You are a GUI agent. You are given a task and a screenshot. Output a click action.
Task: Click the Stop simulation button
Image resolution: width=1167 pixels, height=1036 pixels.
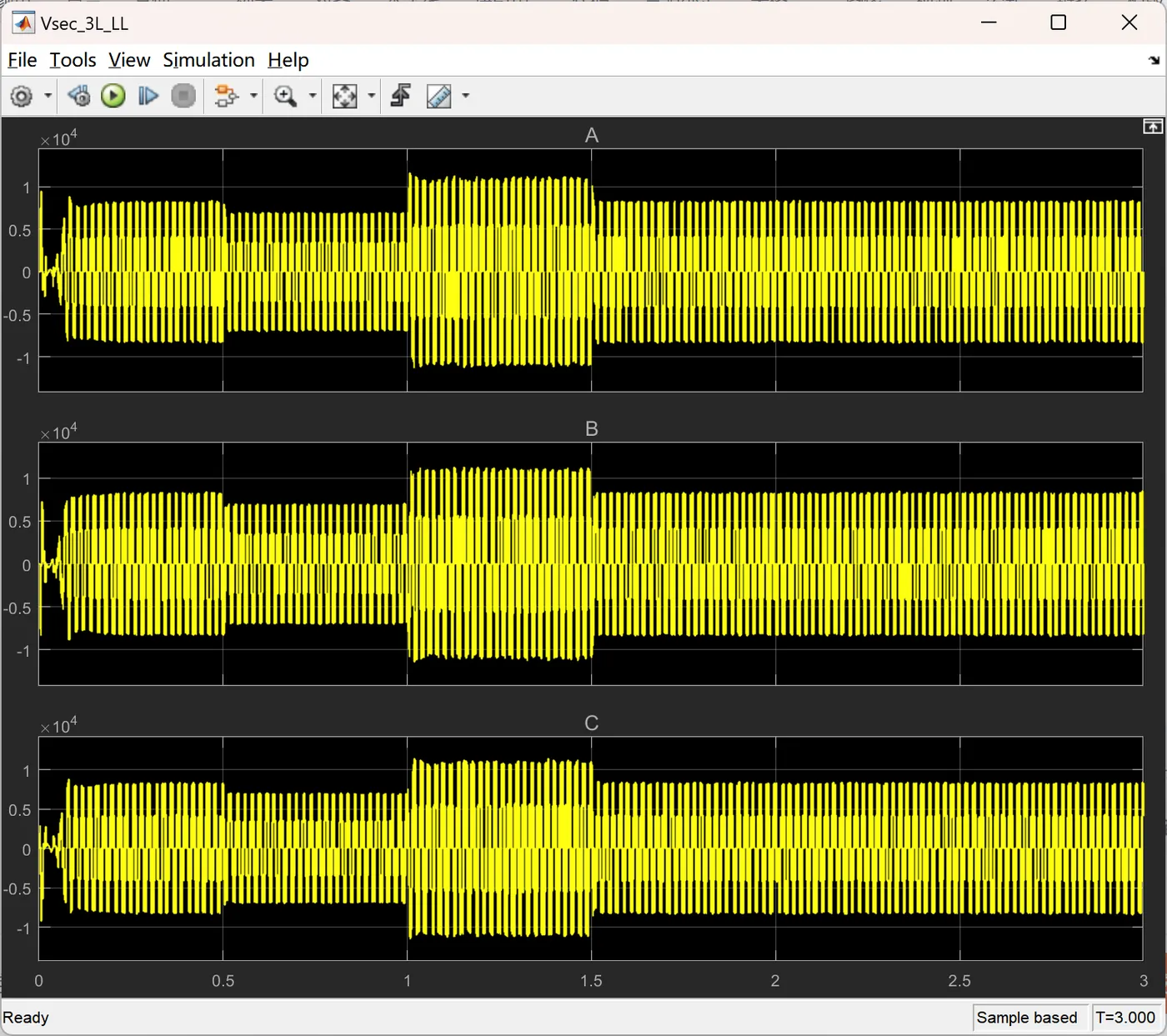[183, 97]
